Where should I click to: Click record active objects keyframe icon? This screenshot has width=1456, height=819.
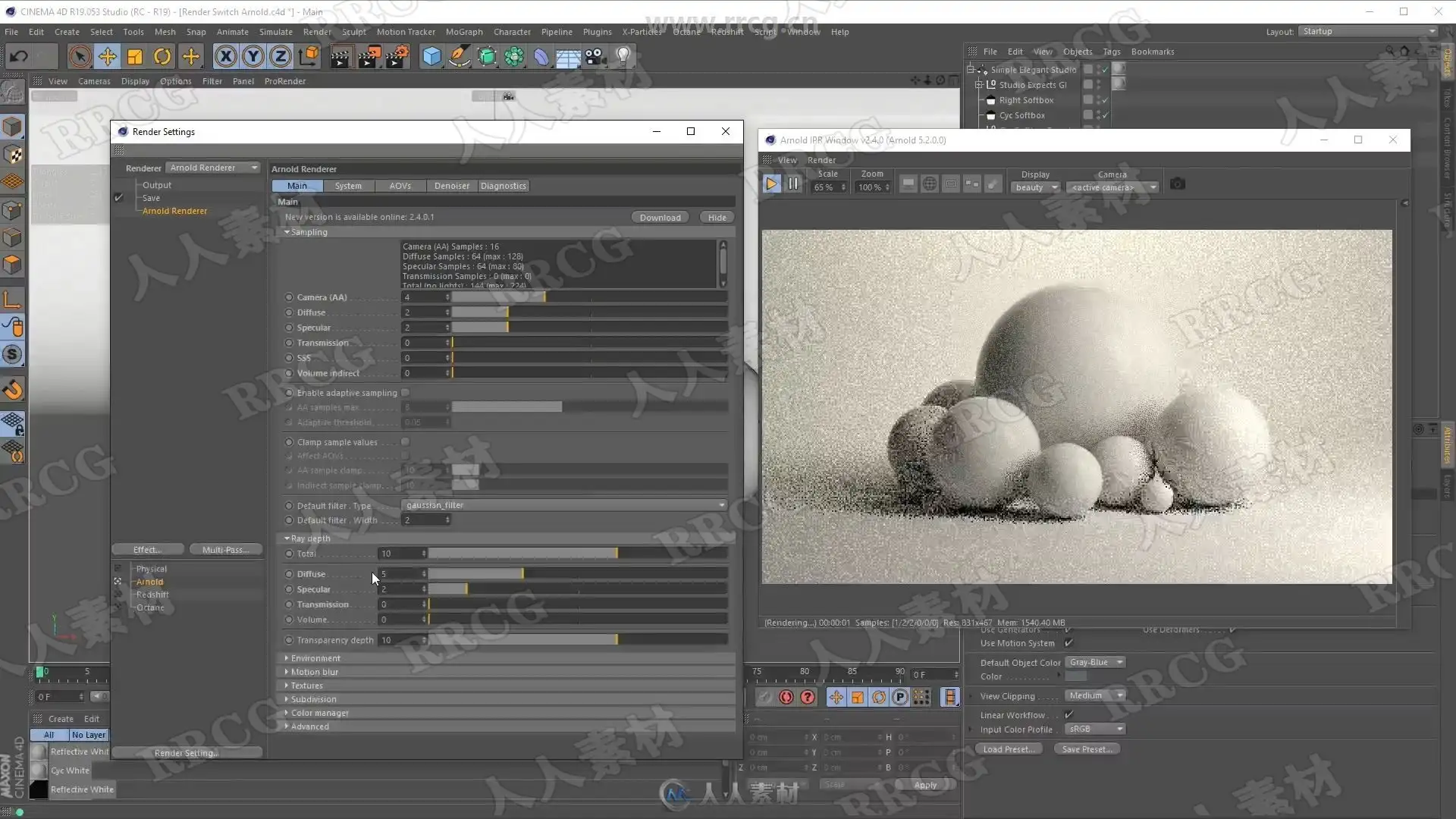click(786, 698)
